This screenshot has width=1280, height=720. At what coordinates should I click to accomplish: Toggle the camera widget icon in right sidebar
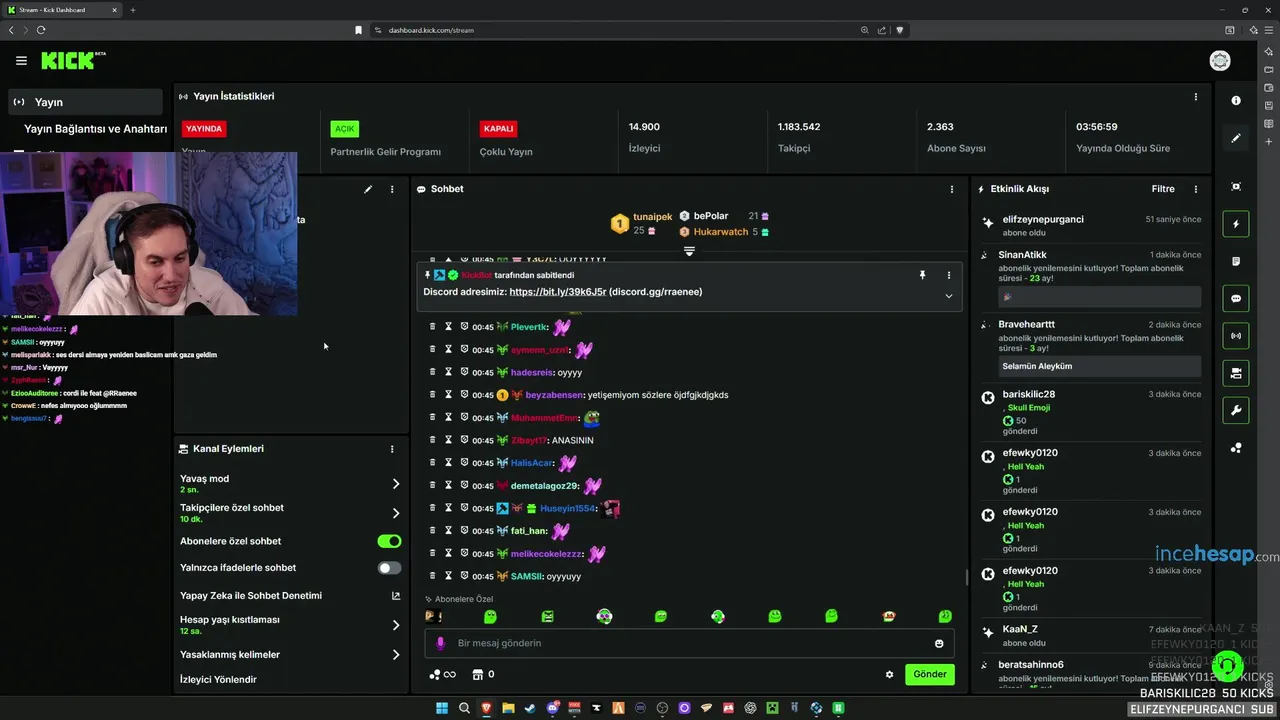[x=1236, y=373]
